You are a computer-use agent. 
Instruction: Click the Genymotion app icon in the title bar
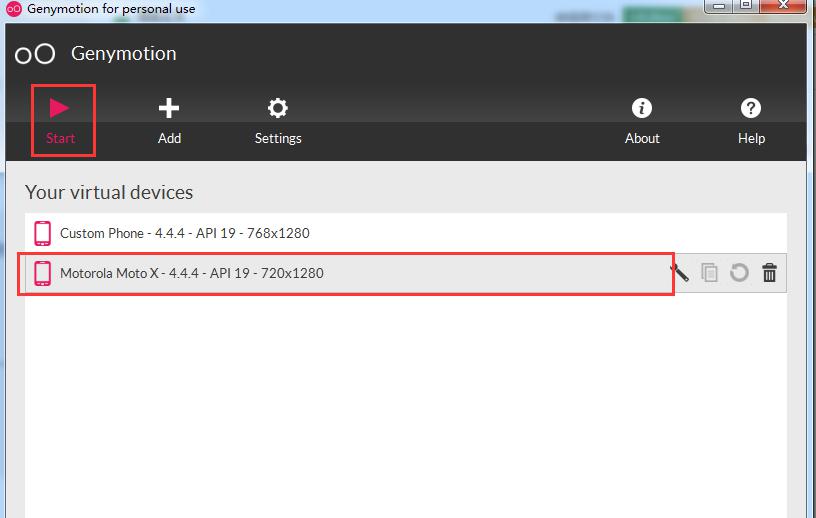click(x=14, y=9)
